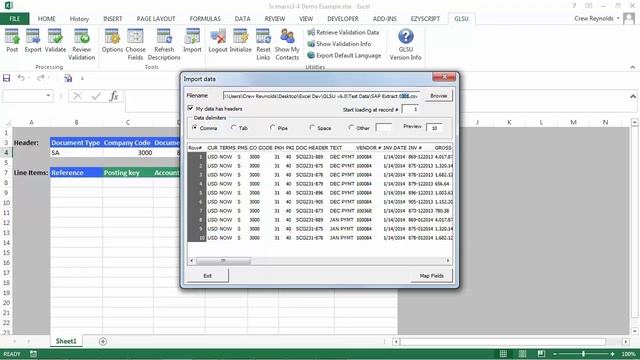Click cell with company code 3000
The image size is (640, 360).
click(128, 152)
